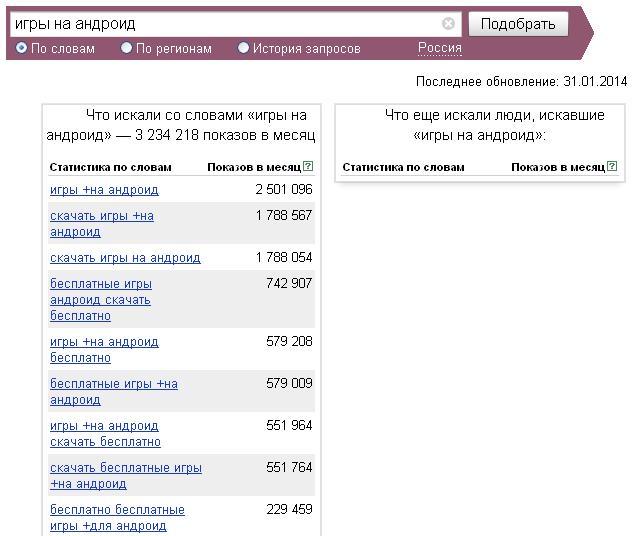Select the 'История запросов' radio option
639x536 pixels.
(243, 48)
